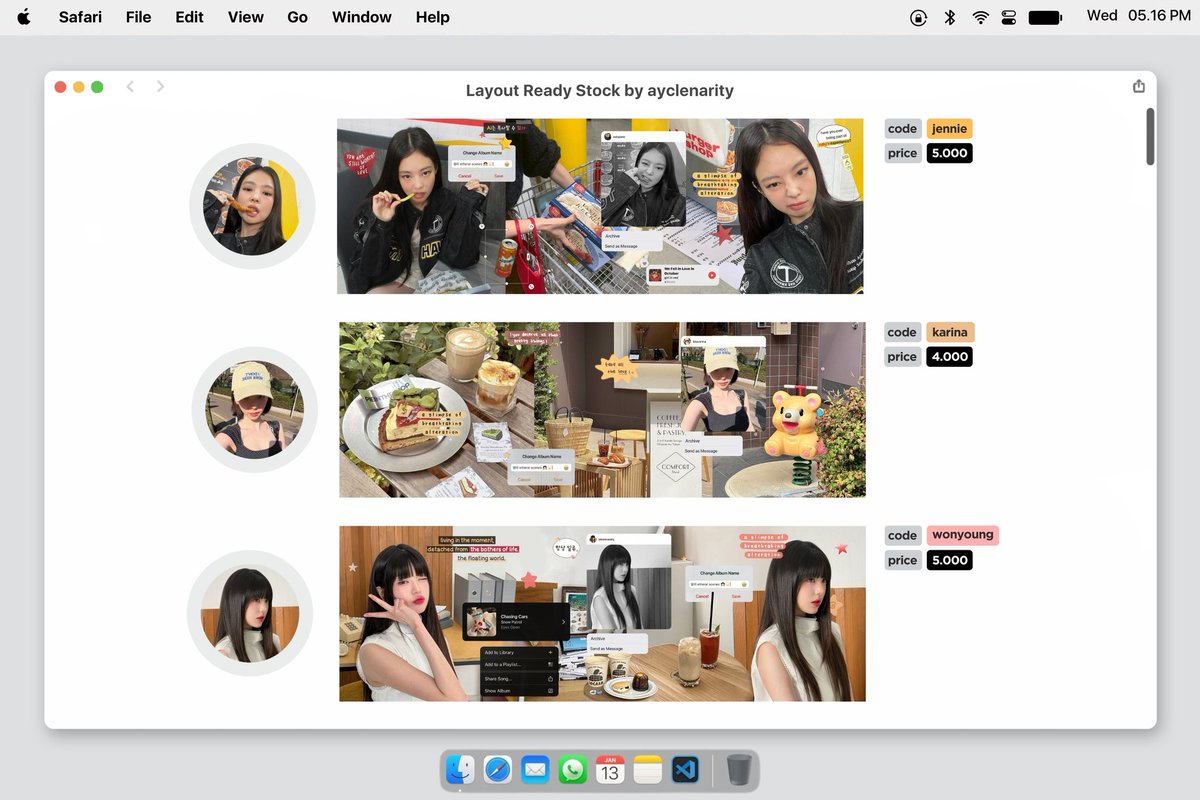Open the Trash in the dock
The height and width of the screenshot is (800, 1200).
pos(739,770)
